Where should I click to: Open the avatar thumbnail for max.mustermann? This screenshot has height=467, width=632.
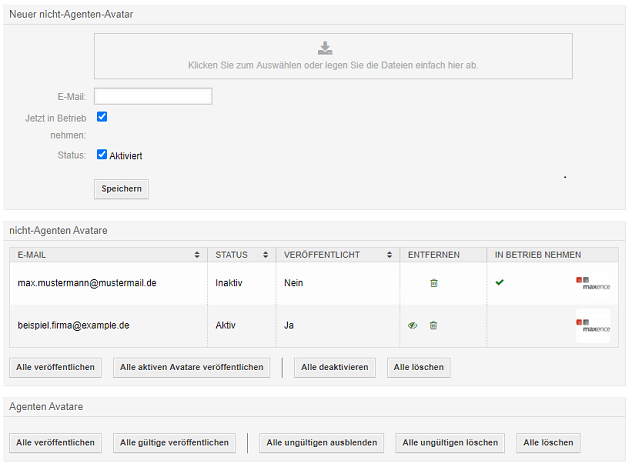593,283
